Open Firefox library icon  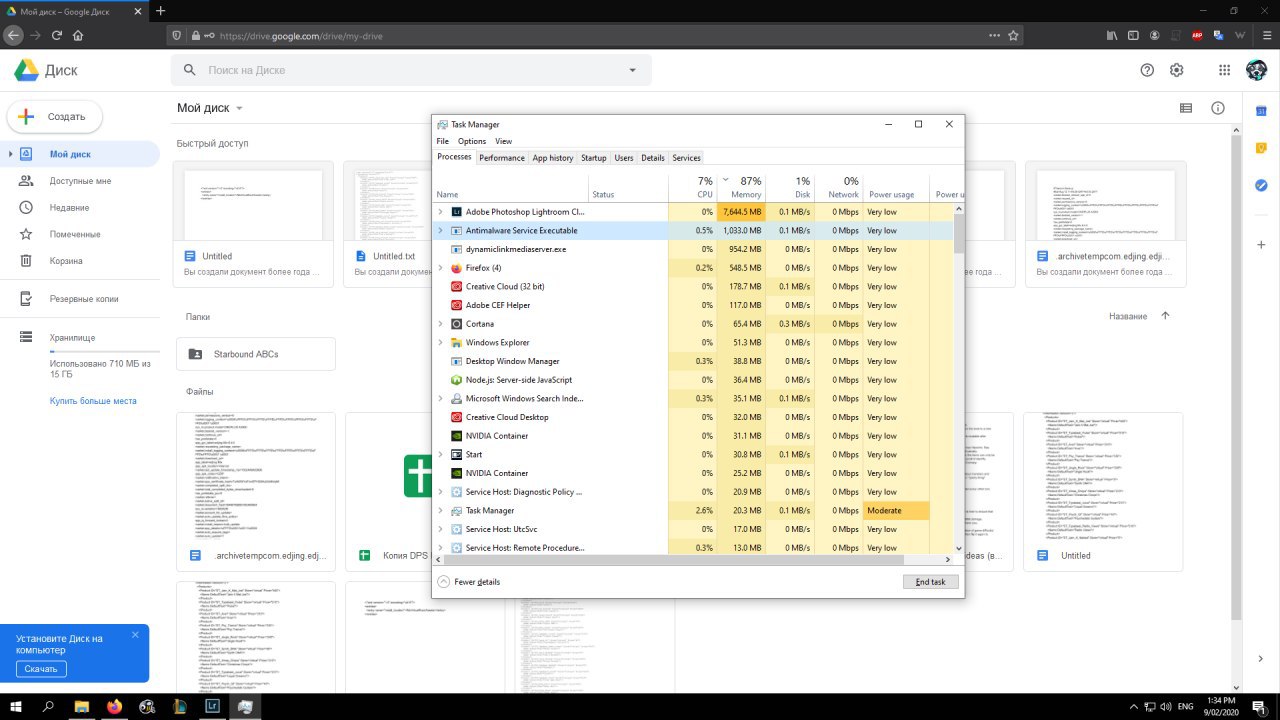(x=1111, y=35)
